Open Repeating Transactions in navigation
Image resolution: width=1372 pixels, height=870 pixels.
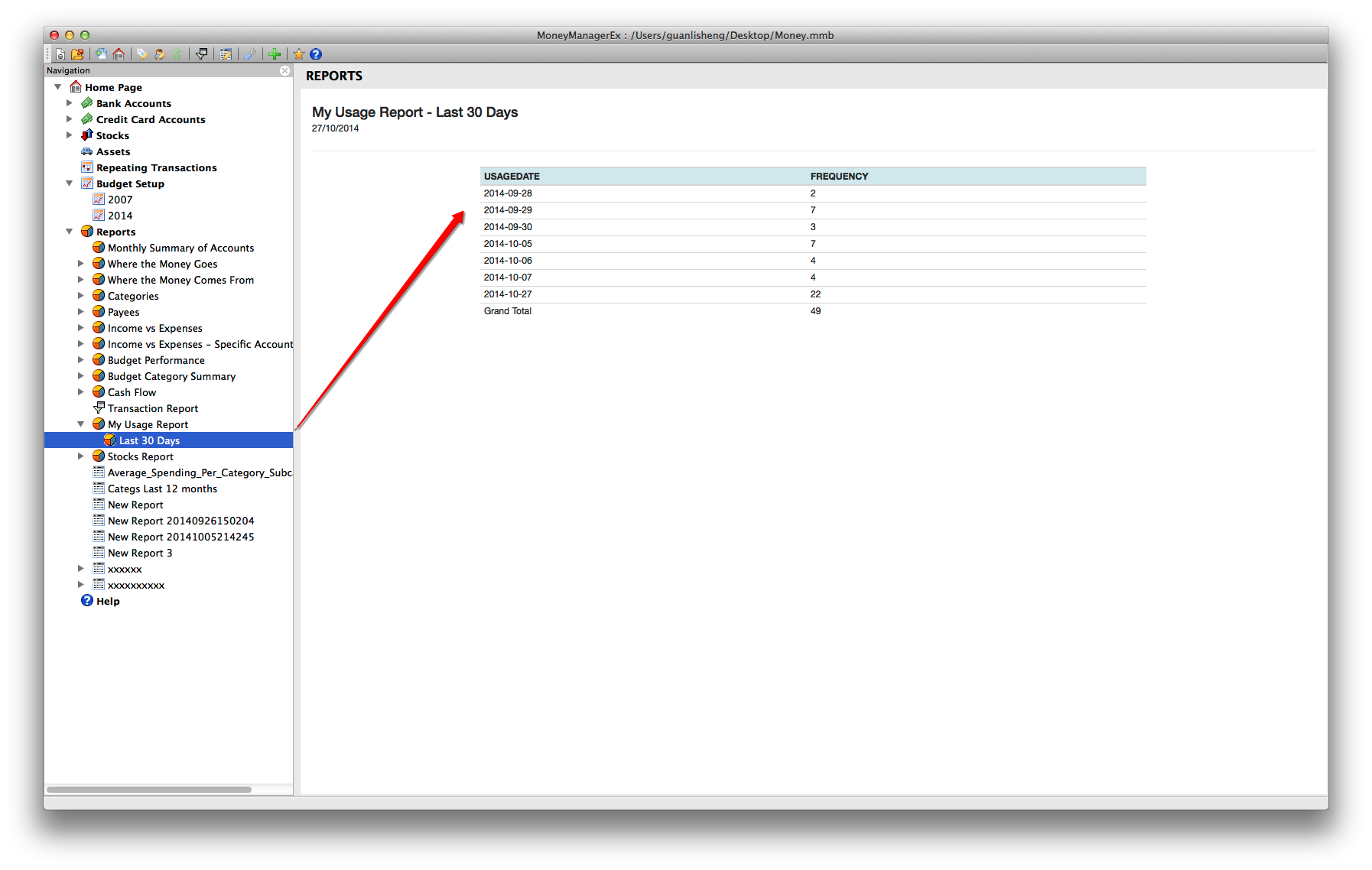tap(156, 167)
